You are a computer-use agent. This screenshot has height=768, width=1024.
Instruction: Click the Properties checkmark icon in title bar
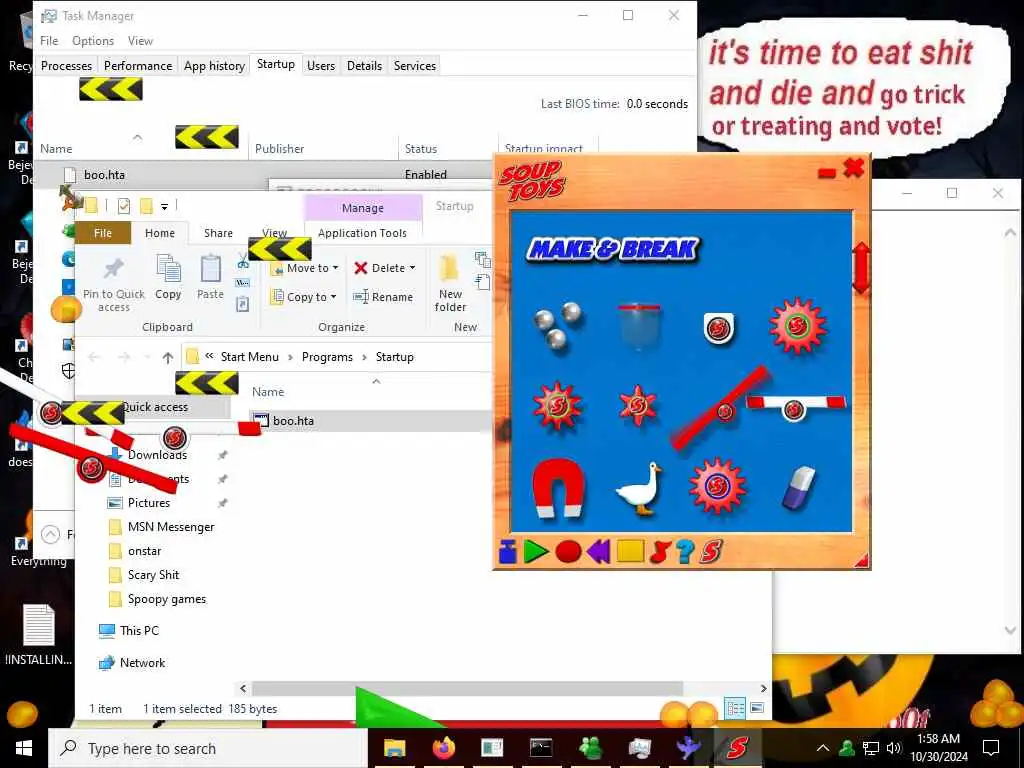click(124, 206)
